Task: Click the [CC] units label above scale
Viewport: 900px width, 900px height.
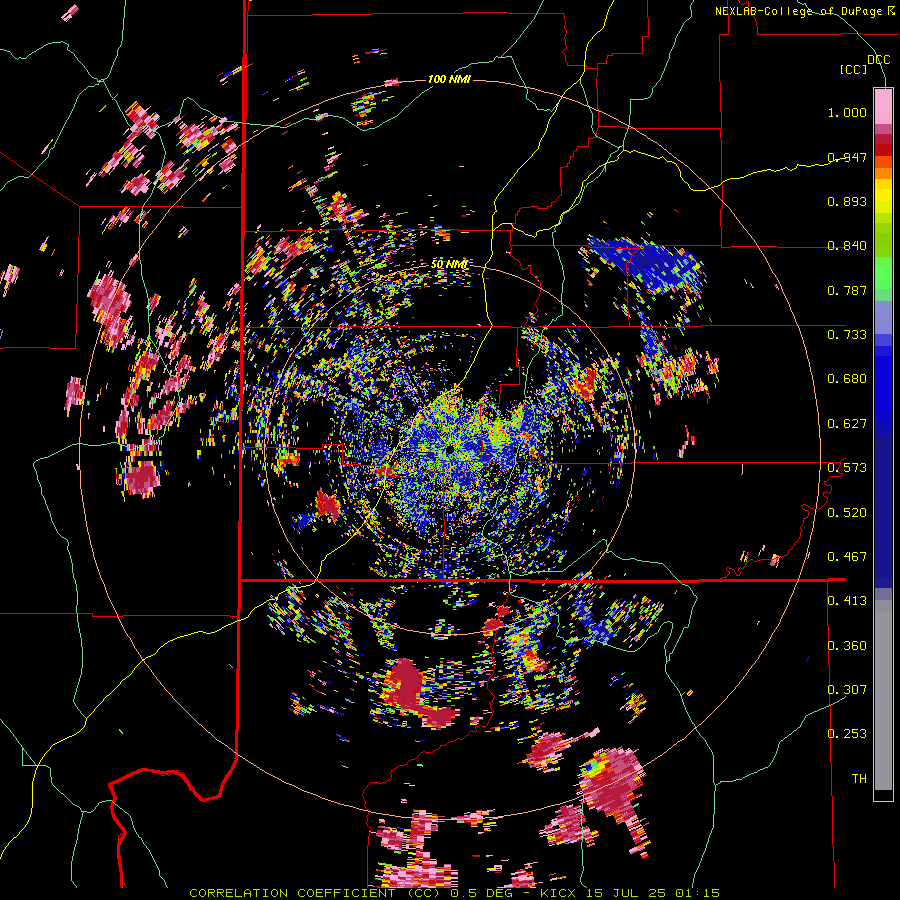Action: click(854, 69)
